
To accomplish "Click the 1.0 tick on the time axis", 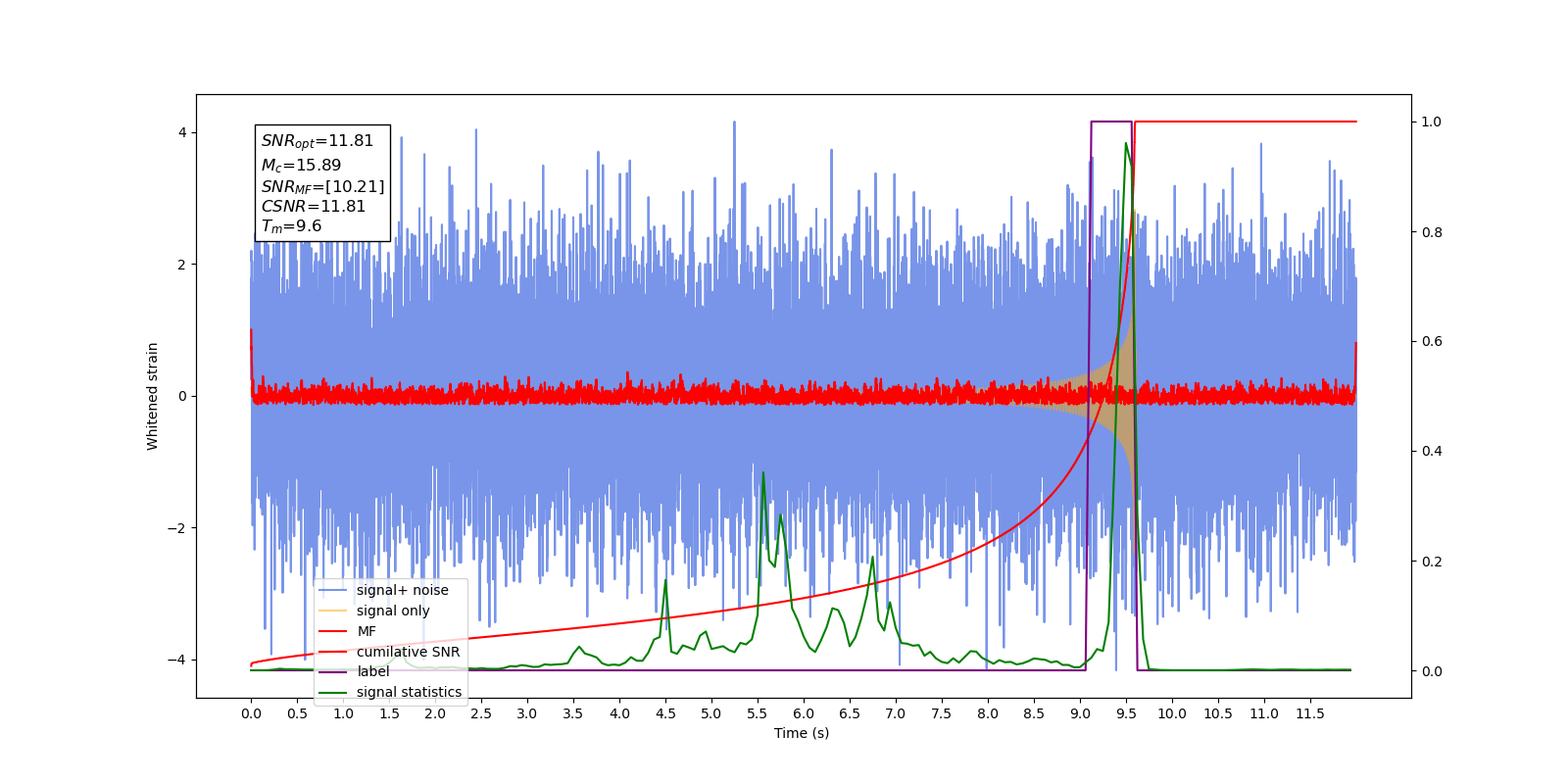I will 343,713.
